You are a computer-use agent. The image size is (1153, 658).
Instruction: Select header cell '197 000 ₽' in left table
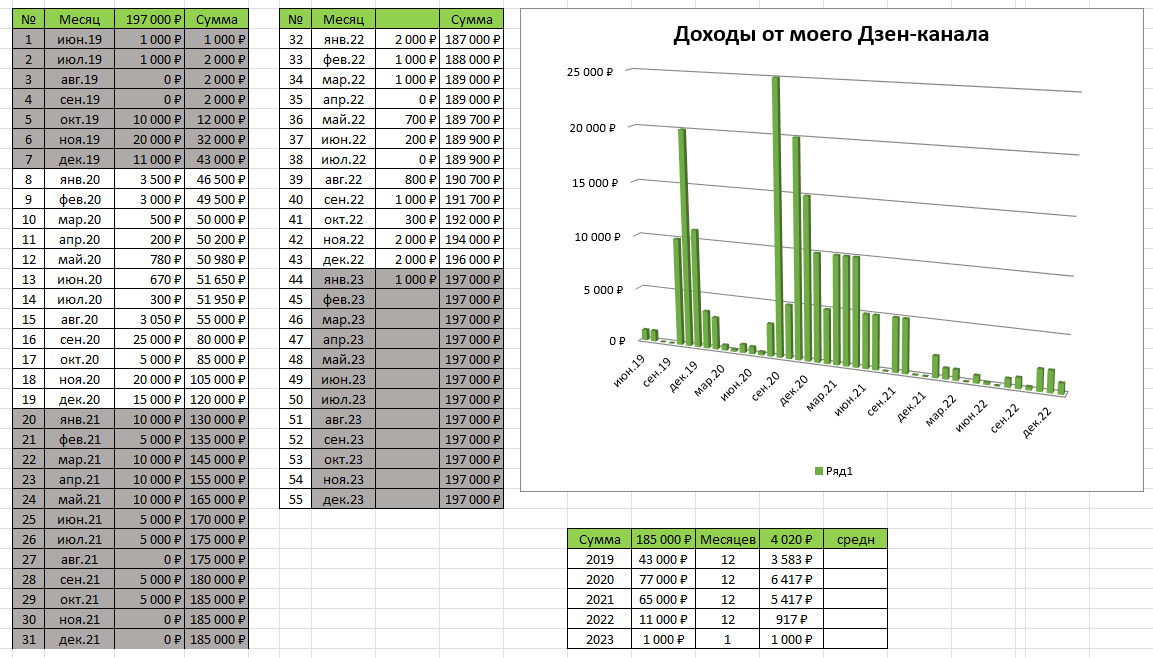pyautogui.click(x=149, y=19)
